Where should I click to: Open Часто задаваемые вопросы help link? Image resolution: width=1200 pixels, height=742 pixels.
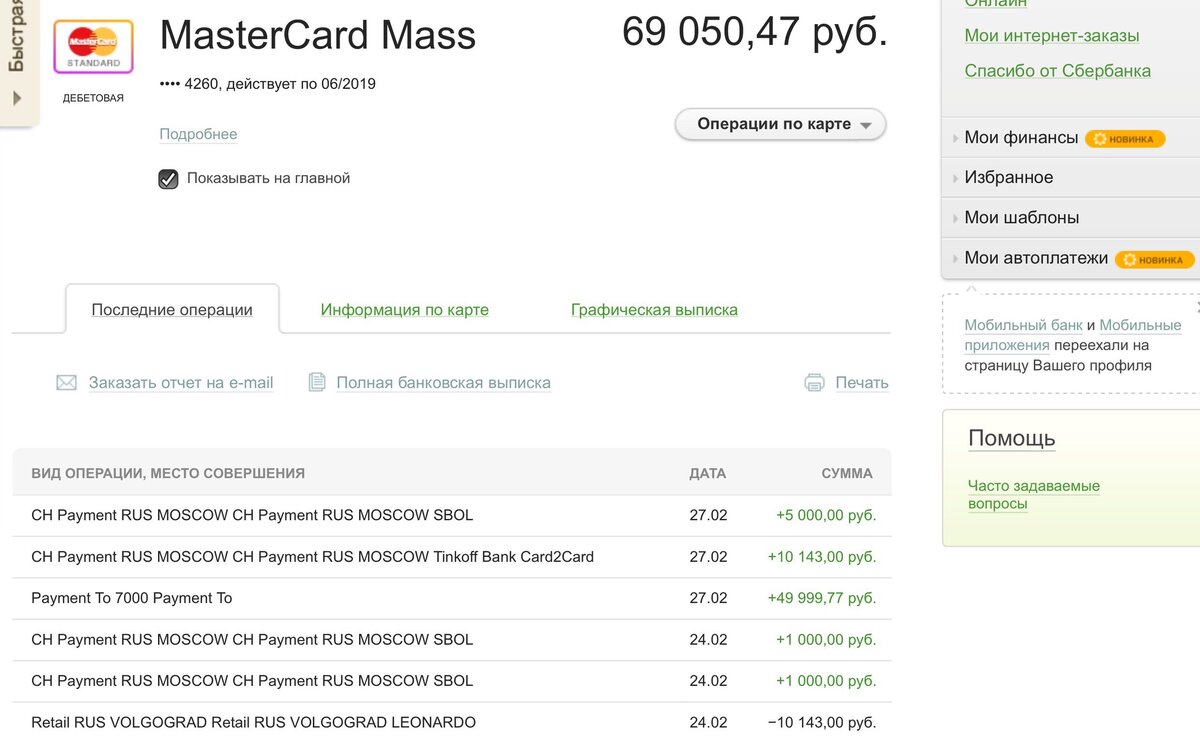[x=1034, y=495]
